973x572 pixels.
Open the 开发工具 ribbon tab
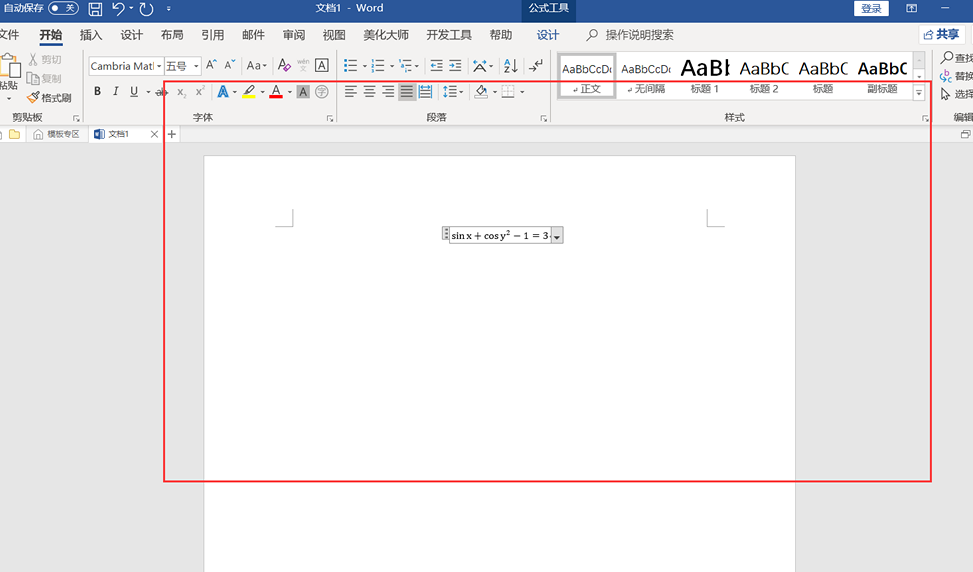(449, 35)
